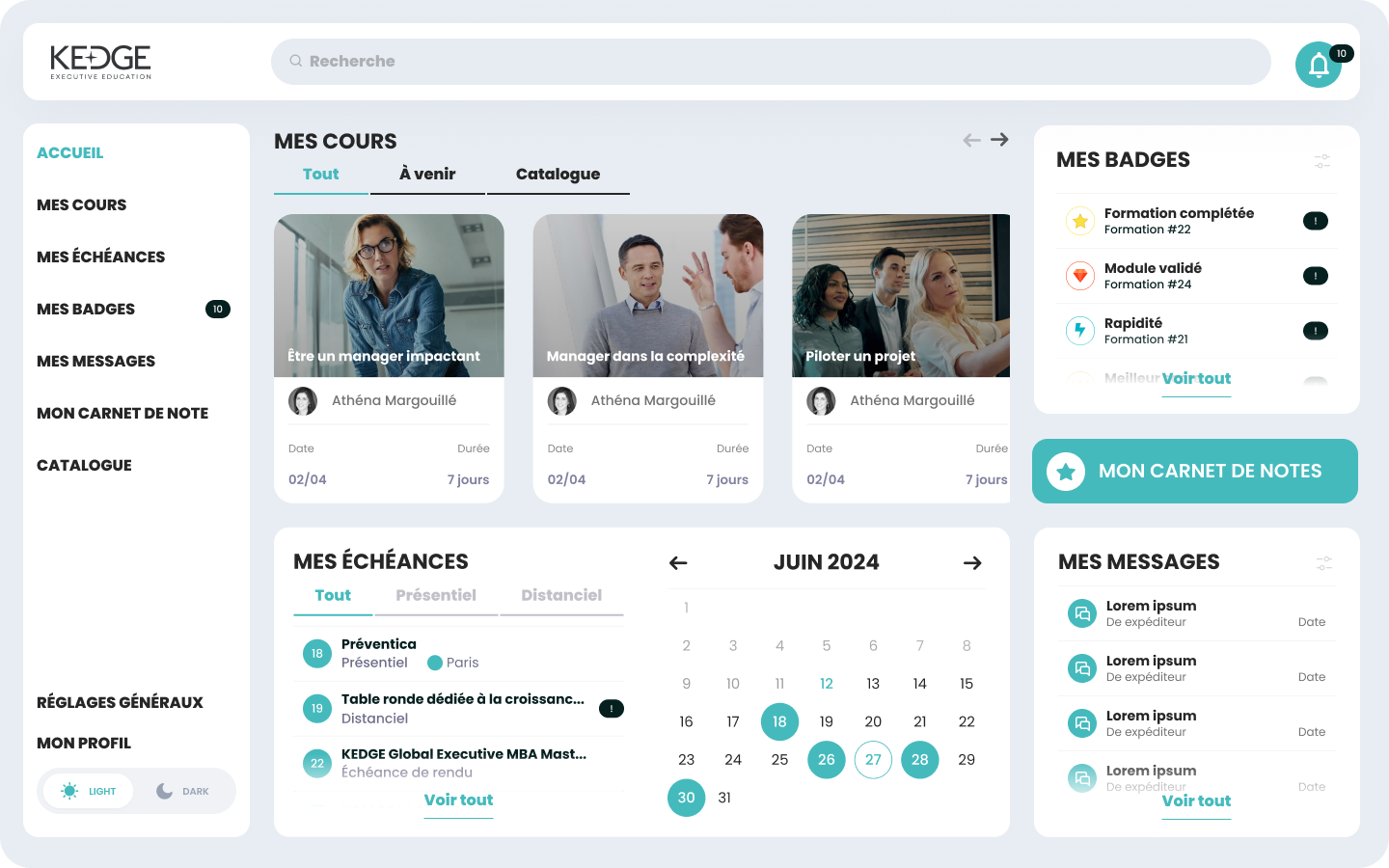1389x868 pixels.
Task: Go to next month in calendar
Action: click(972, 563)
